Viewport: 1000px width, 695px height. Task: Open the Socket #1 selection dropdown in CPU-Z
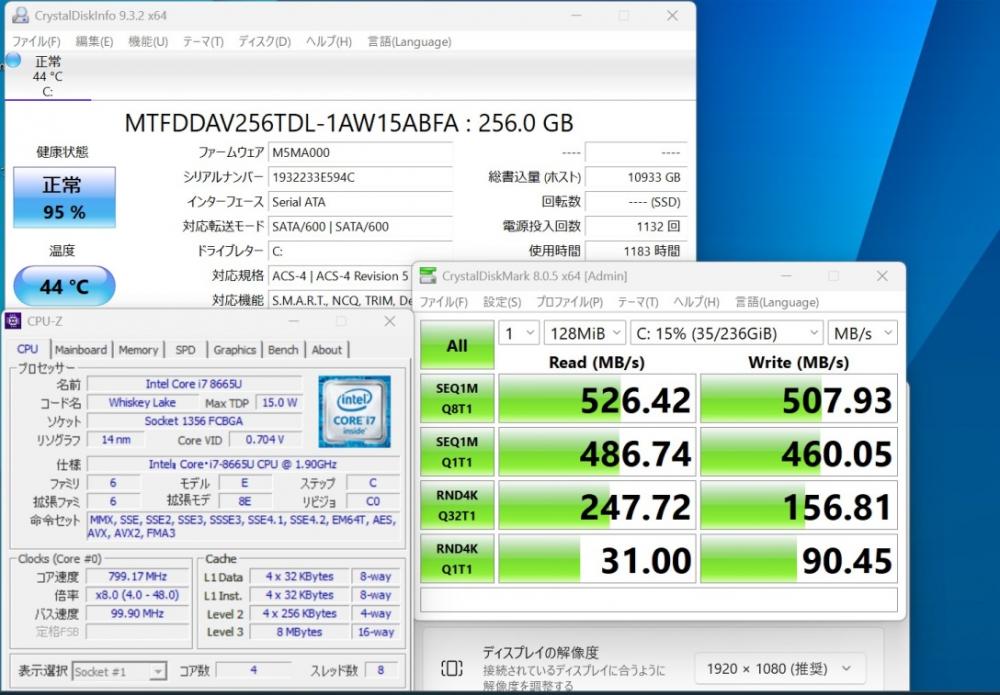119,671
